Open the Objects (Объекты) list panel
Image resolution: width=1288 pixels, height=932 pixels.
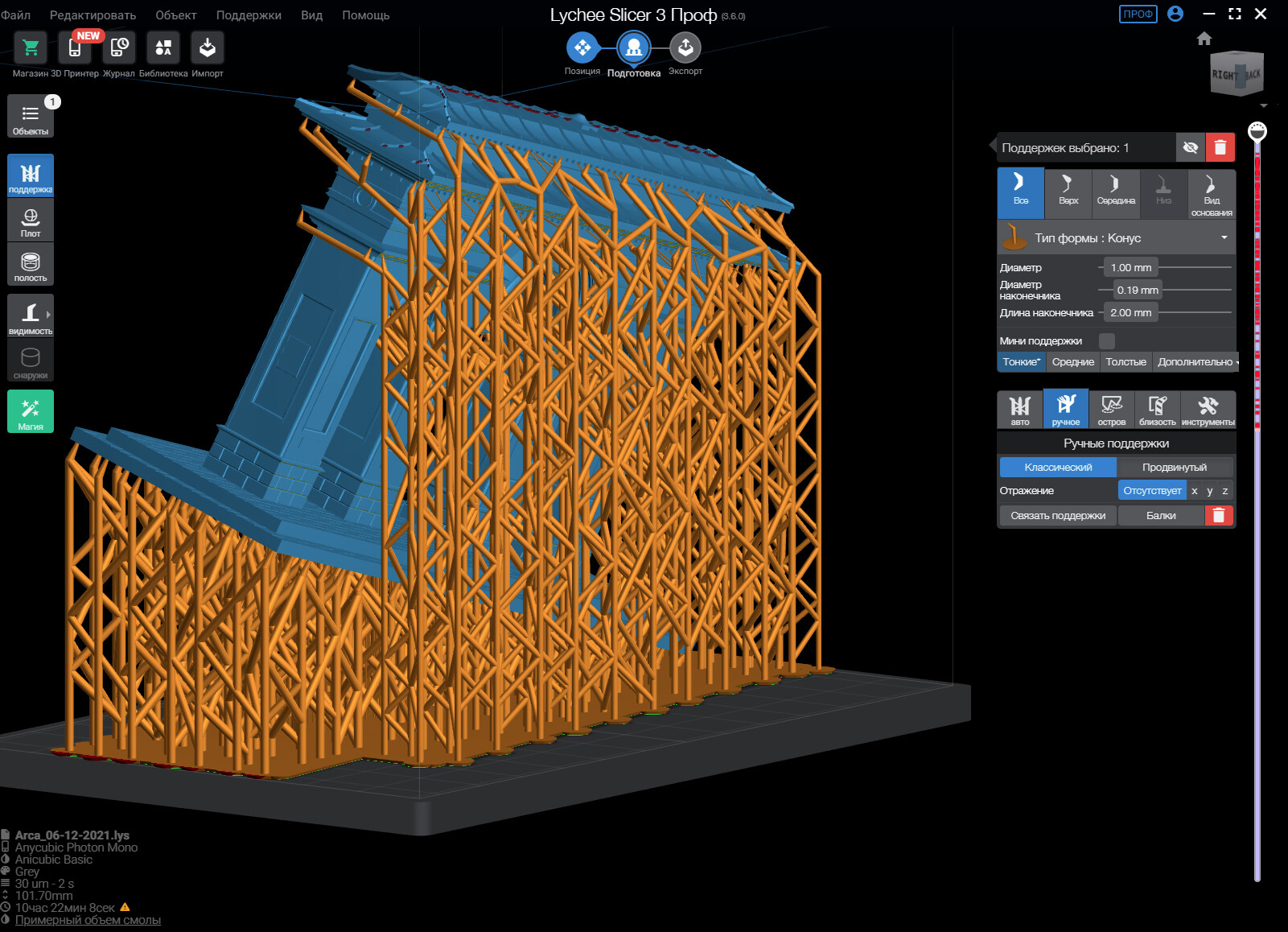pyautogui.click(x=31, y=117)
